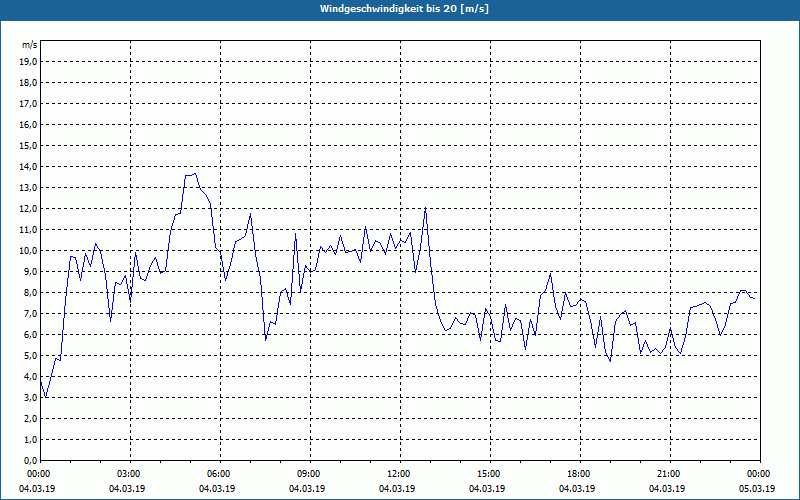
Task: Select the "09:00" time label
Action: pyautogui.click(x=309, y=474)
